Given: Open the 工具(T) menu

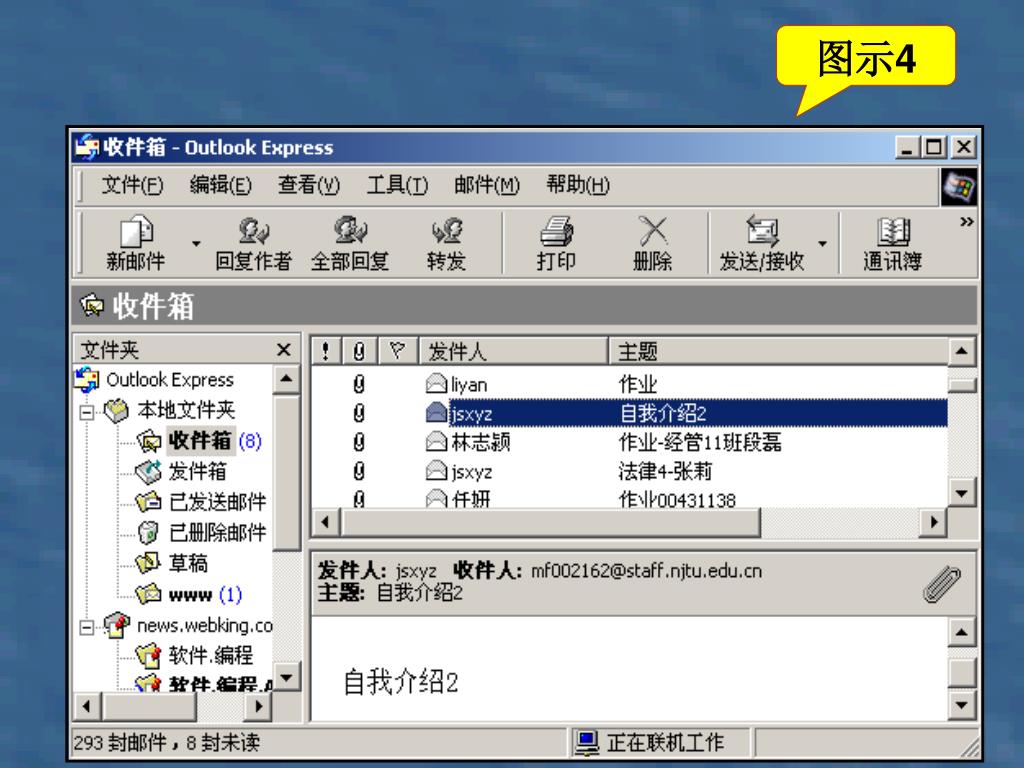Looking at the screenshot, I should (x=397, y=185).
